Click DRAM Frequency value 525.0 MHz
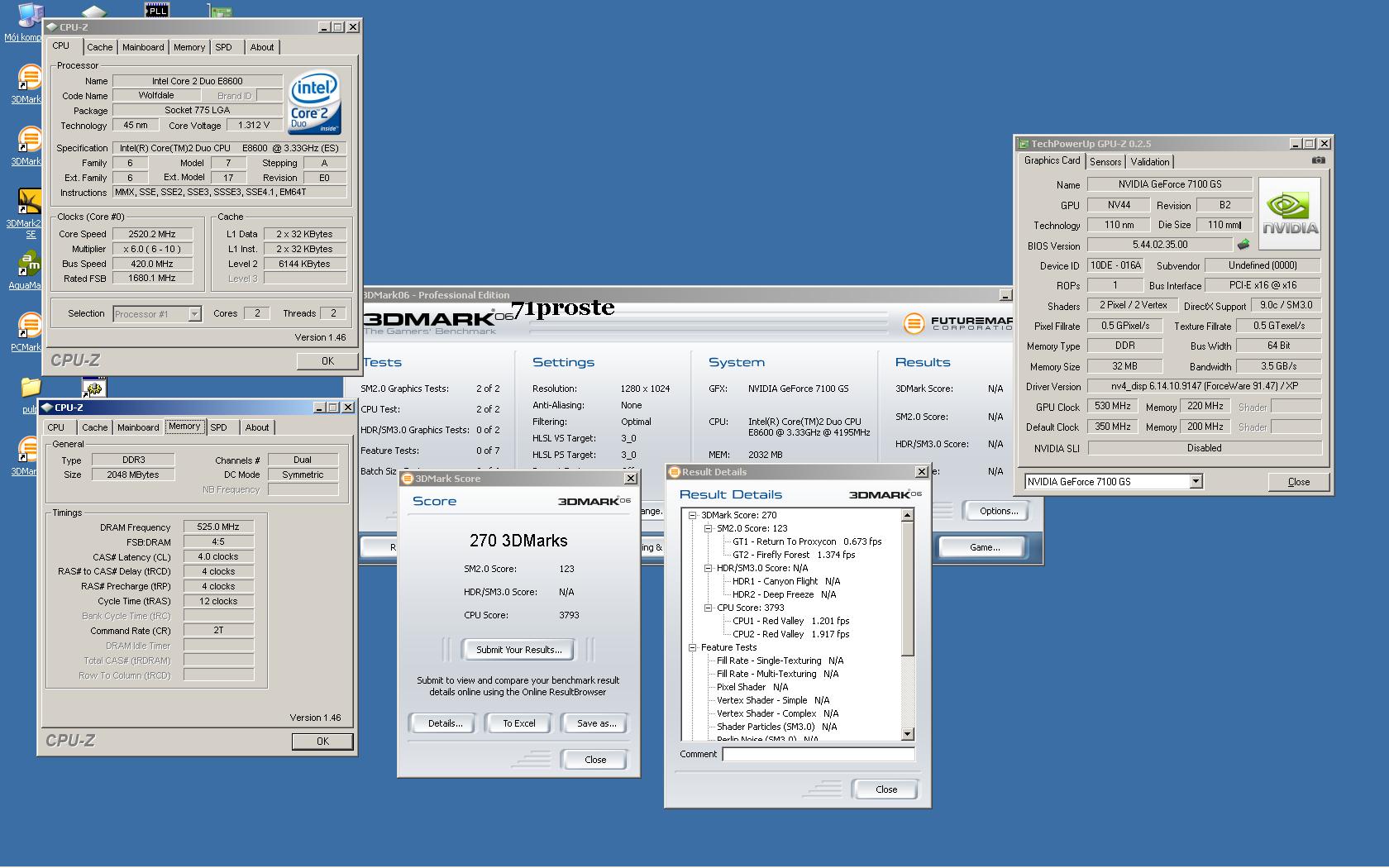This screenshot has width=1389, height=868. point(218,527)
